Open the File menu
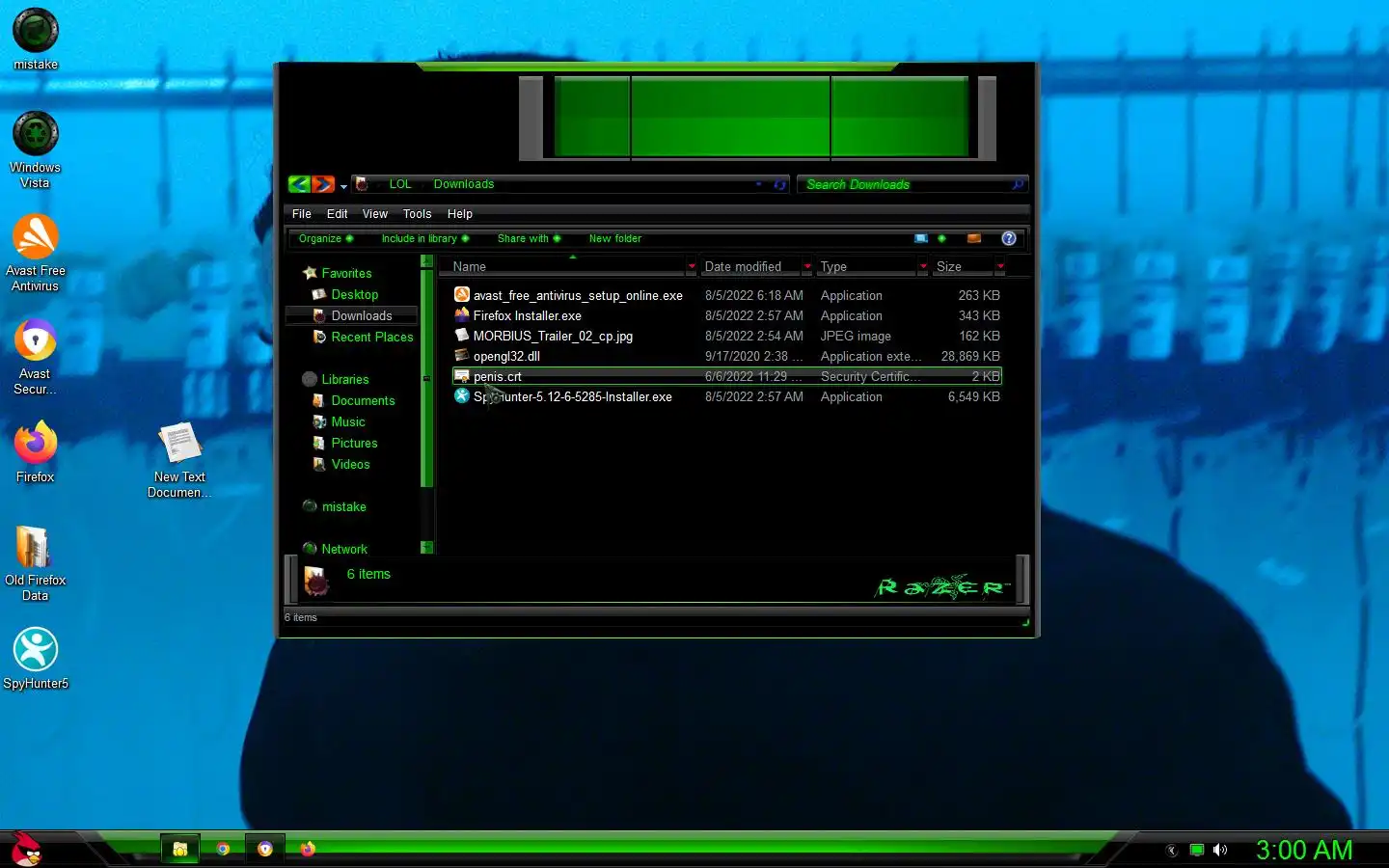Viewport: 1389px width, 868px height. pyautogui.click(x=302, y=214)
